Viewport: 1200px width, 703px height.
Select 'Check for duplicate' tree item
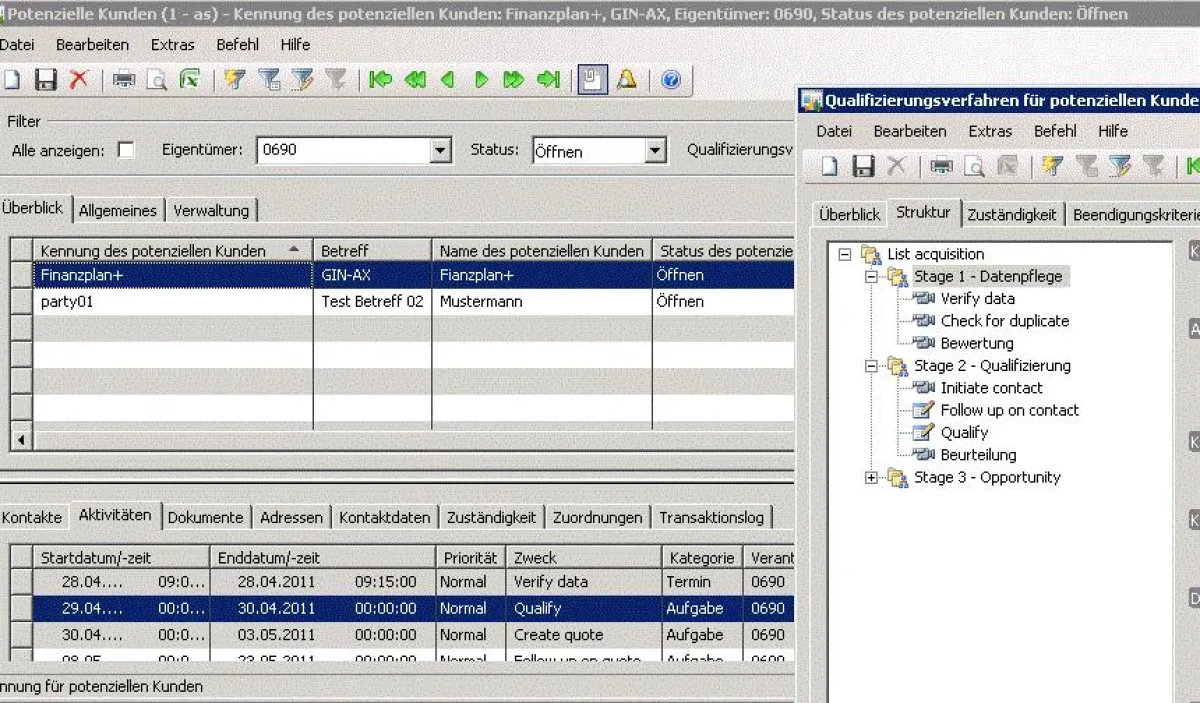(x=1005, y=321)
